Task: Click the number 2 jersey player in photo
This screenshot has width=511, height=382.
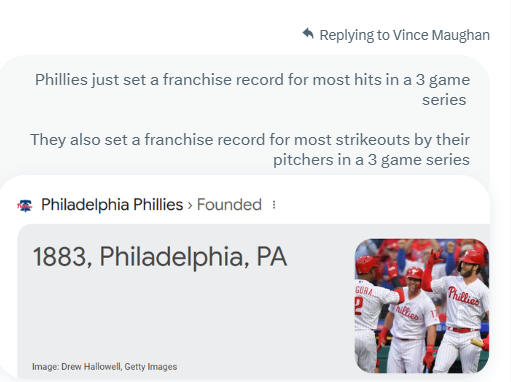Action: pyautogui.click(x=368, y=310)
